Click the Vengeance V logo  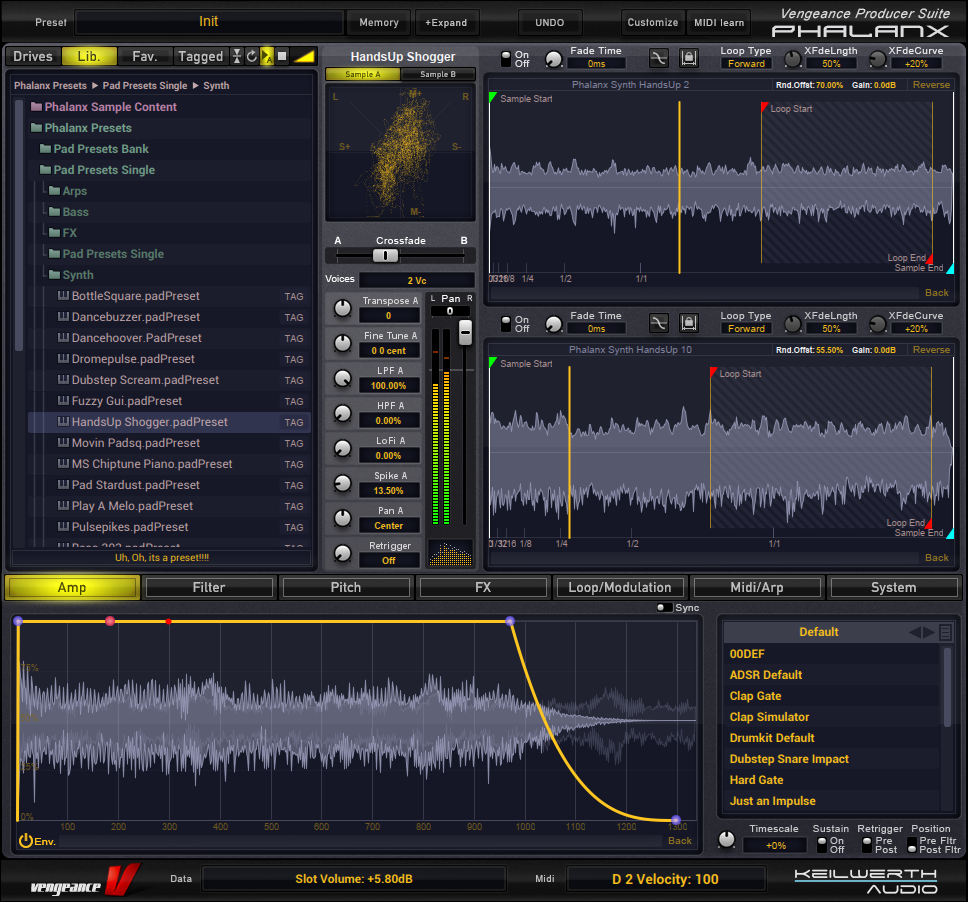122,880
